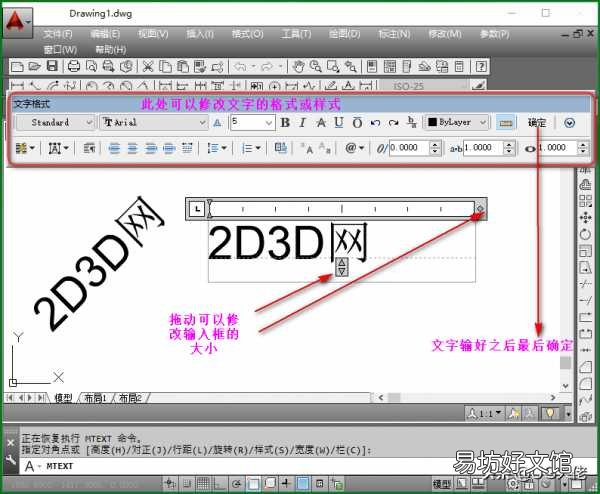Justify the text
The width and height of the screenshot is (600, 494).
pos(169,148)
